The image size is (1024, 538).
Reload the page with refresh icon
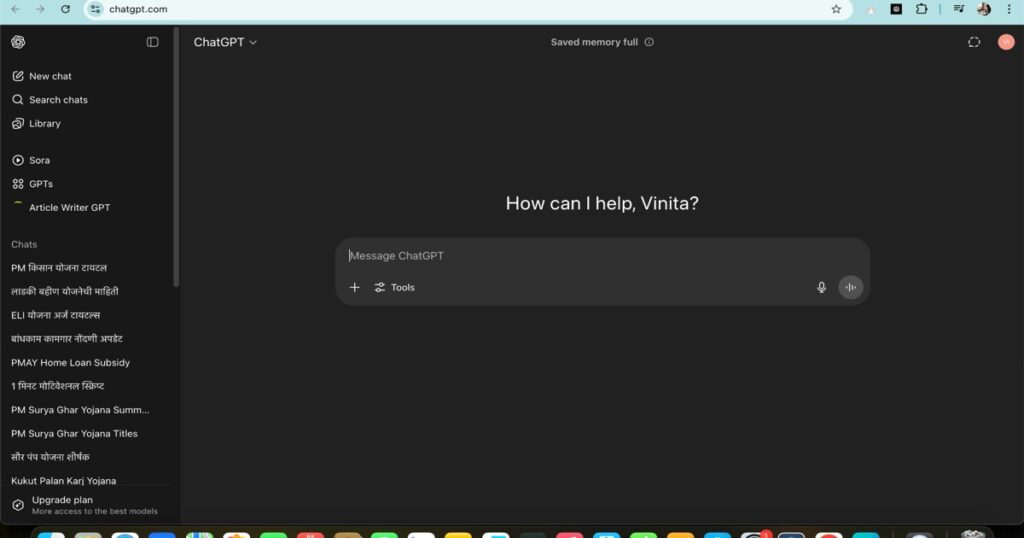point(65,9)
